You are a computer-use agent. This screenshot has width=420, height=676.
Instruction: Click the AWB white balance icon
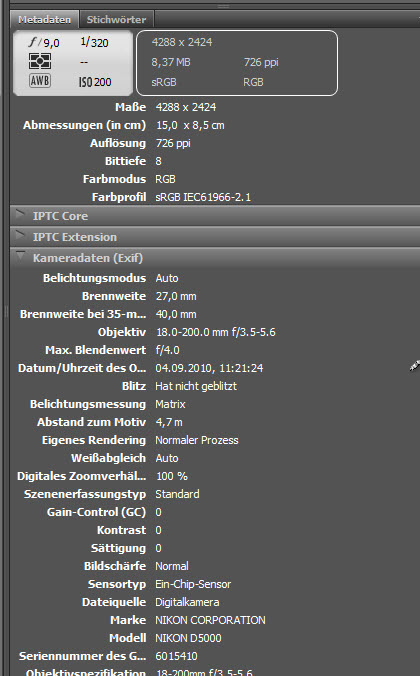(40, 81)
